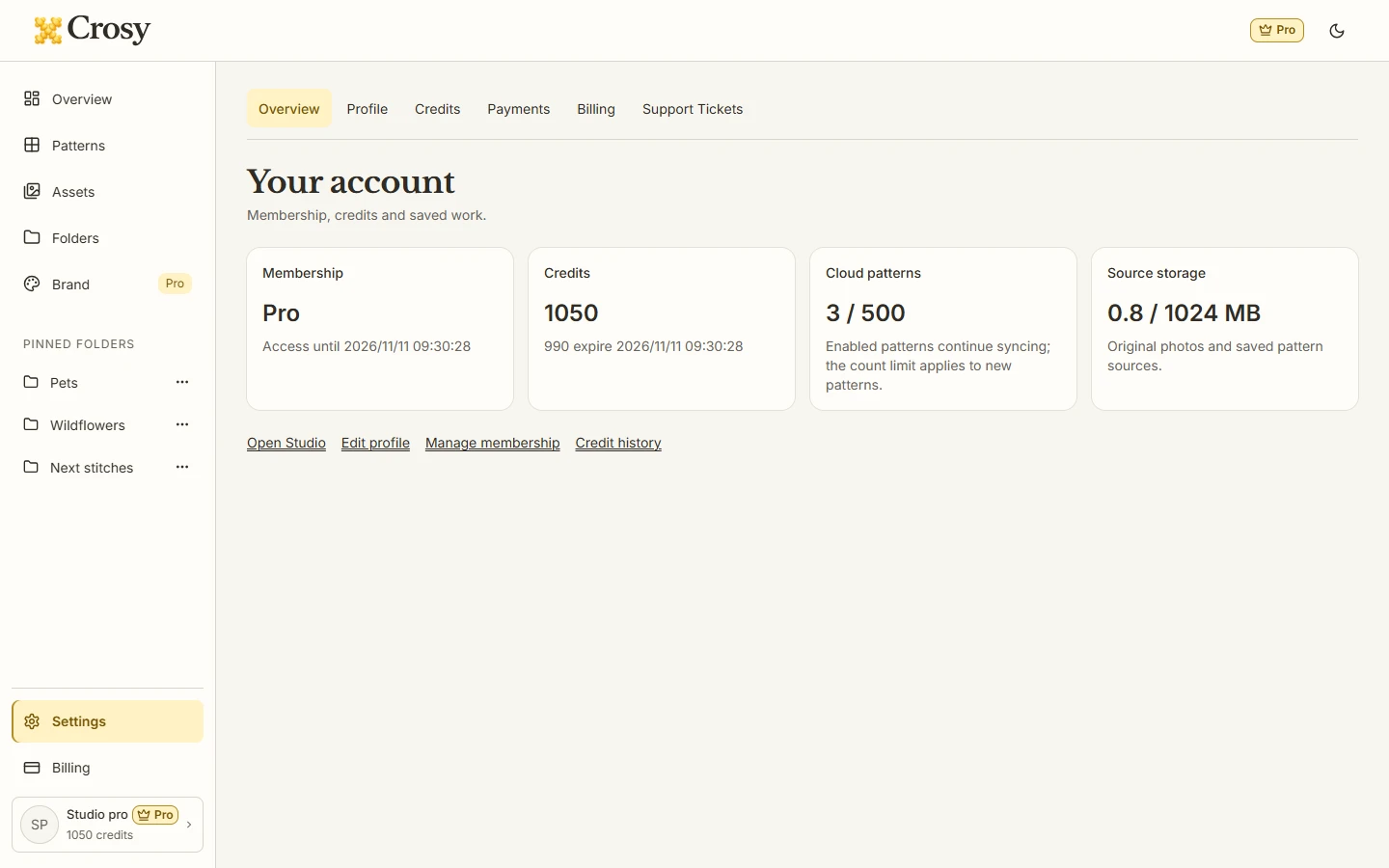Open more options for Wildflowers folder
1389x868 pixels.
182,424
